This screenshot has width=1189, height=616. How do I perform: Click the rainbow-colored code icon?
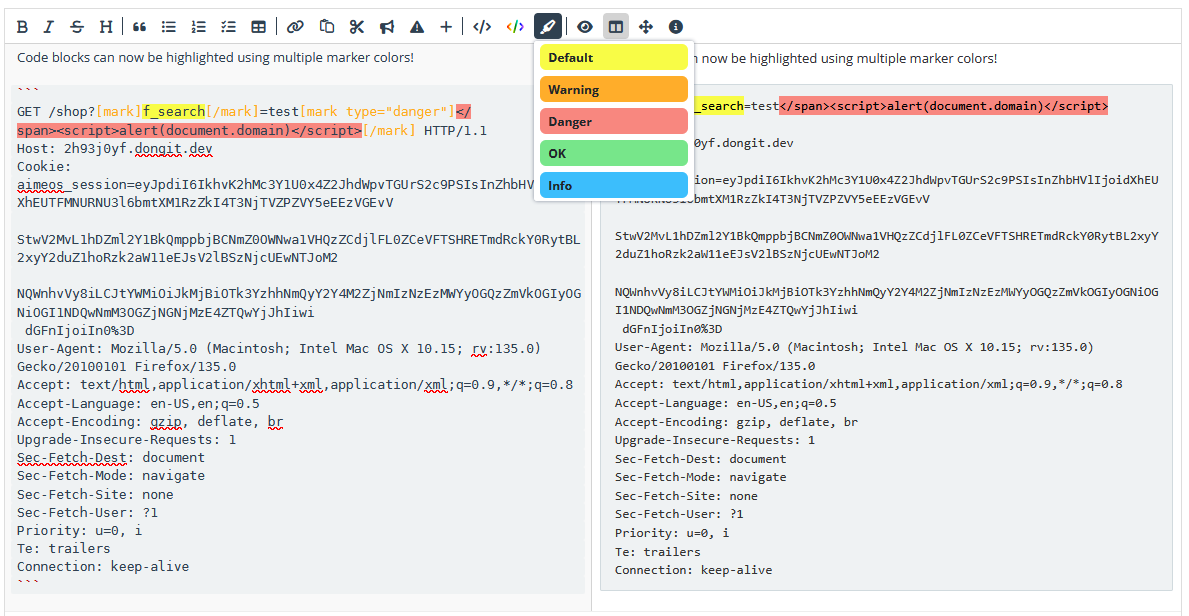click(x=515, y=27)
